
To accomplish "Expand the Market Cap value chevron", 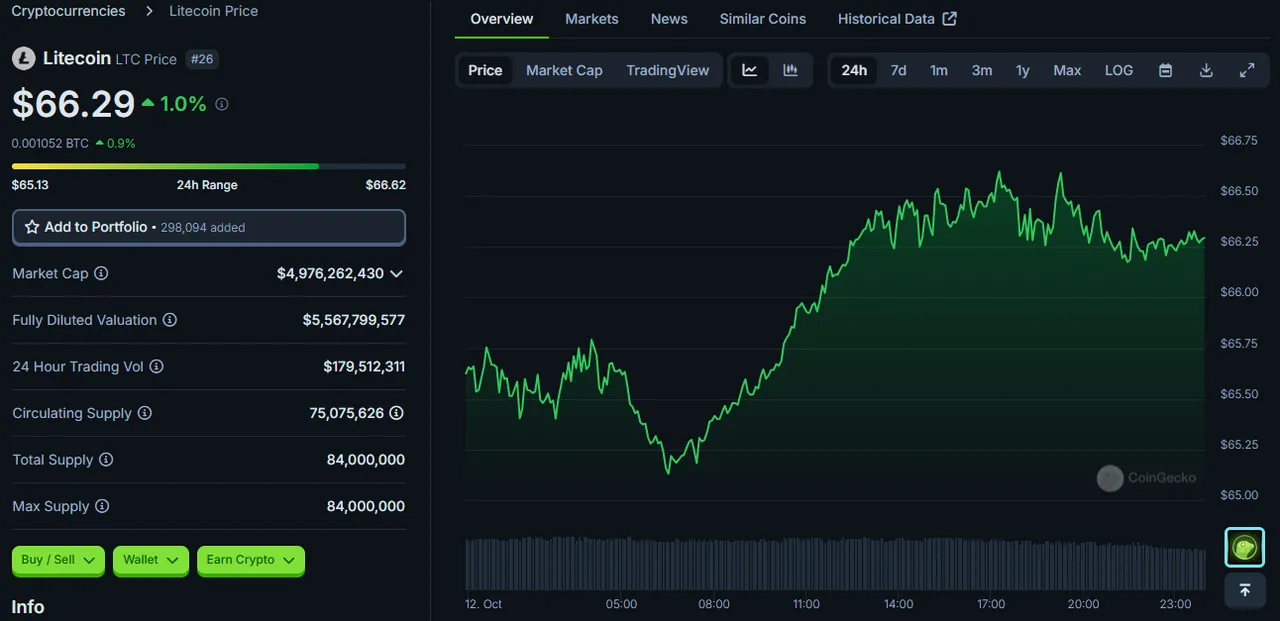I will click(397, 273).
